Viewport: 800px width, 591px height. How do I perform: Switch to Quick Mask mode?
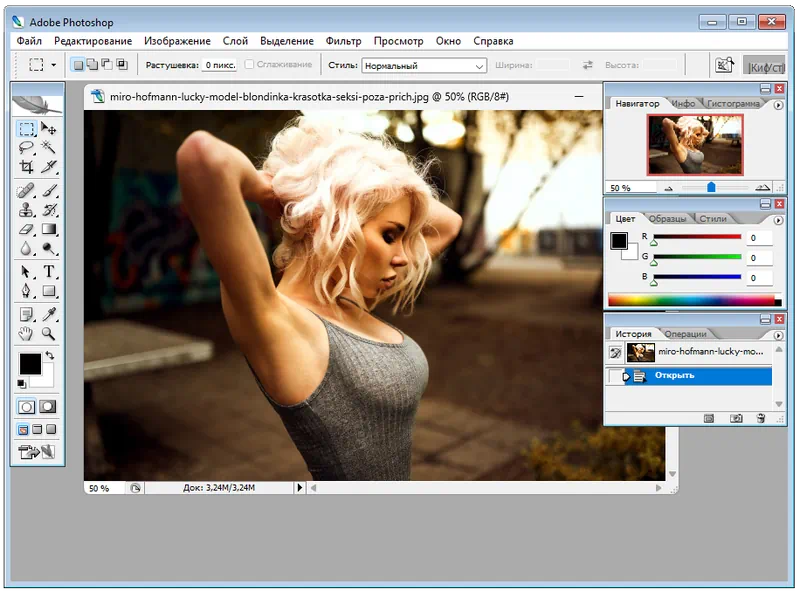48,407
